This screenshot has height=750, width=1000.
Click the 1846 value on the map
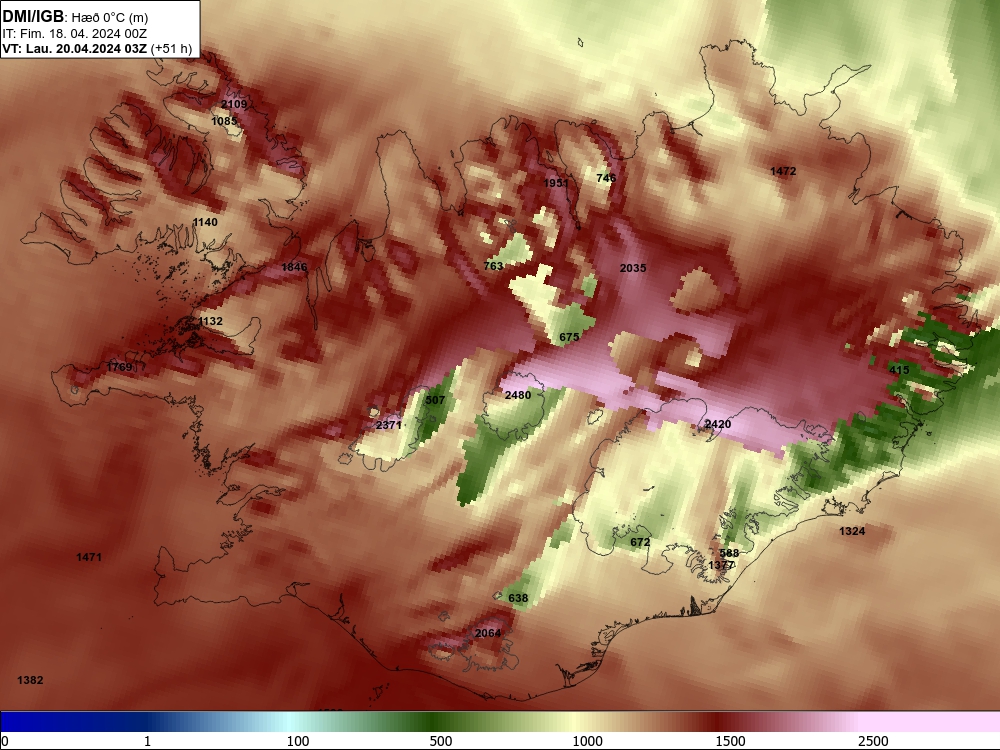tap(294, 267)
